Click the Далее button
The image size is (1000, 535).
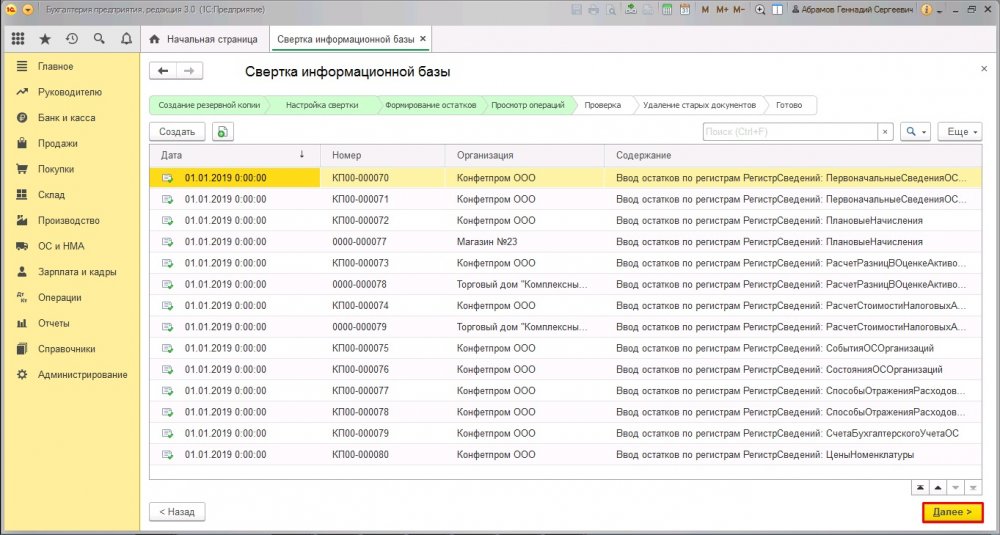click(952, 512)
